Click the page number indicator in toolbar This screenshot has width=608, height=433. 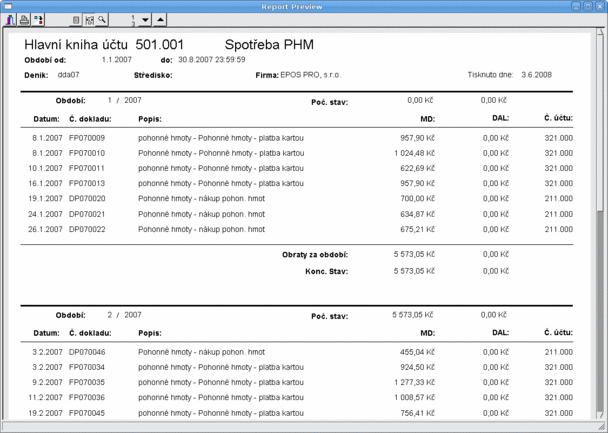click(x=131, y=19)
